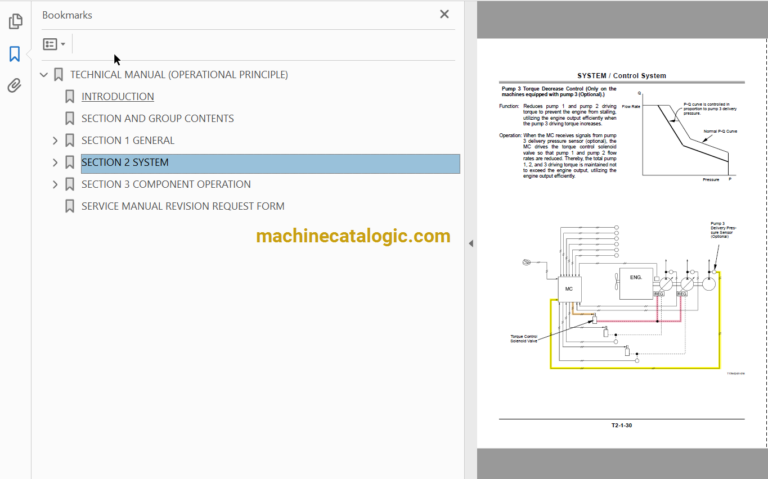Expand SECTION 2 SYSTEM bookmark
The width and height of the screenshot is (768, 479).
pyautogui.click(x=55, y=163)
